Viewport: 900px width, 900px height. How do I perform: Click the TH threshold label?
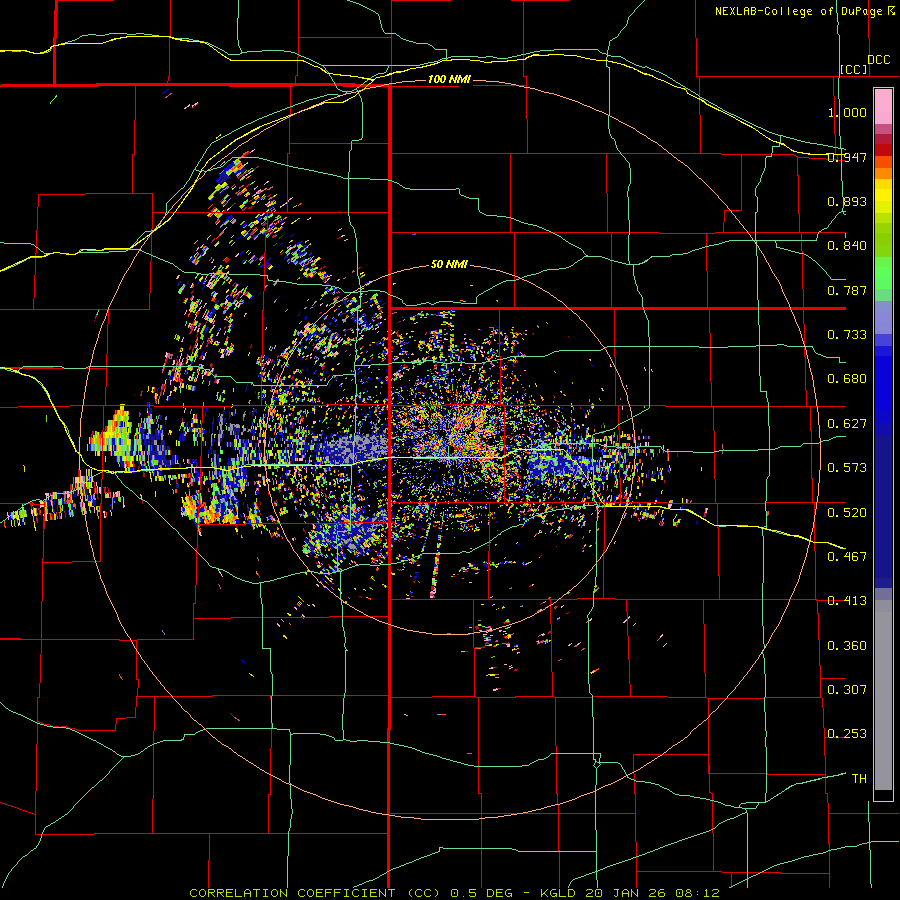click(859, 779)
